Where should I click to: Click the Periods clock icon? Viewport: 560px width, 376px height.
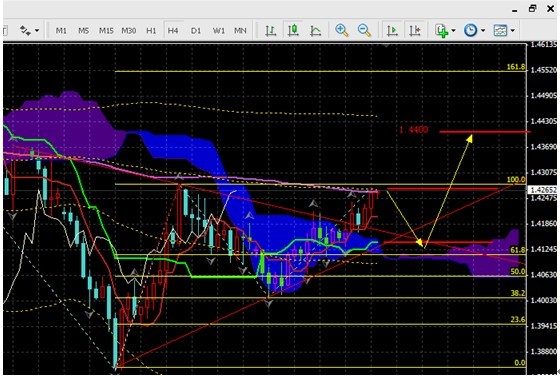(470, 31)
